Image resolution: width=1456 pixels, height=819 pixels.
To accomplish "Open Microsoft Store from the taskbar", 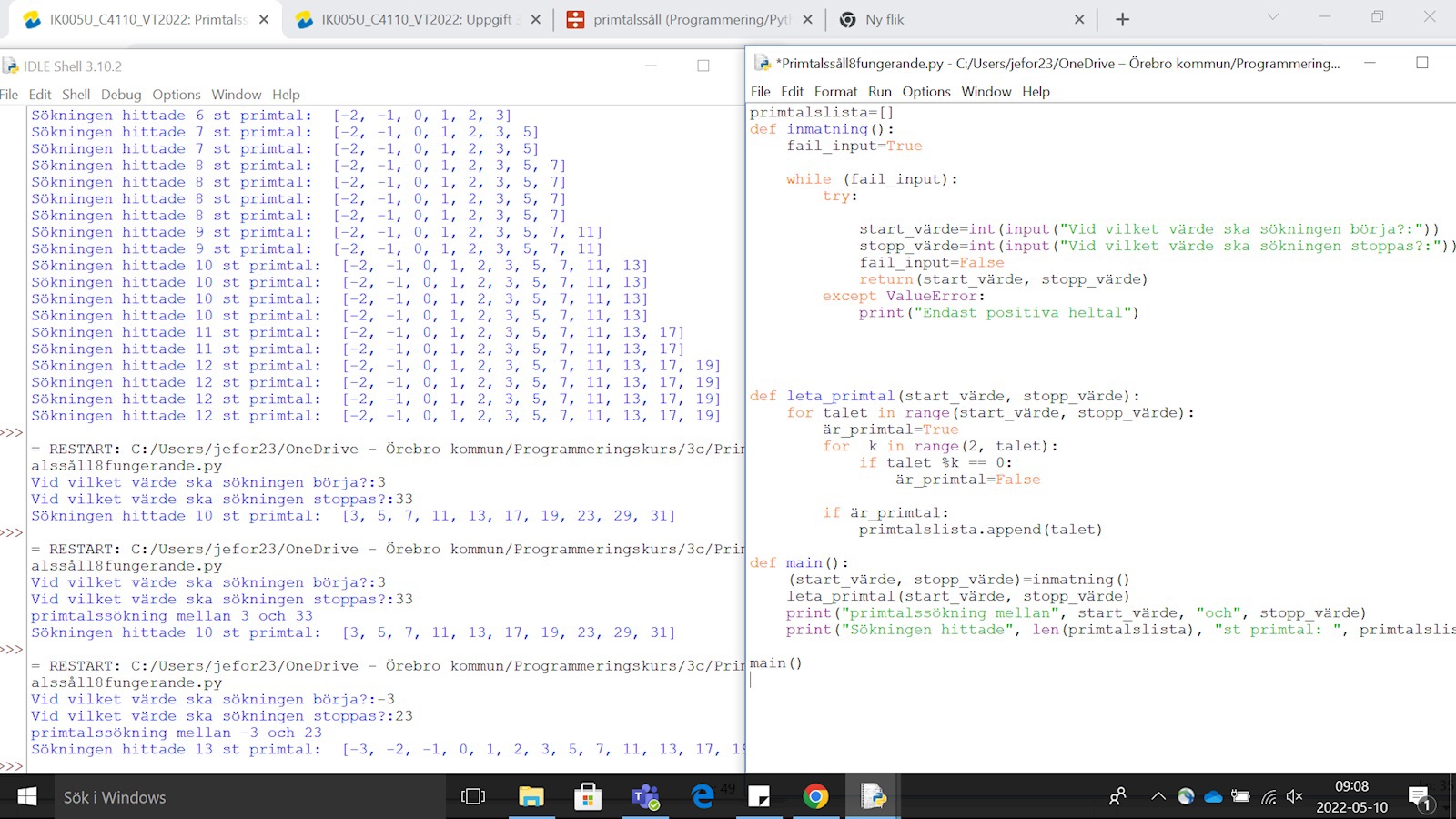I will [587, 796].
